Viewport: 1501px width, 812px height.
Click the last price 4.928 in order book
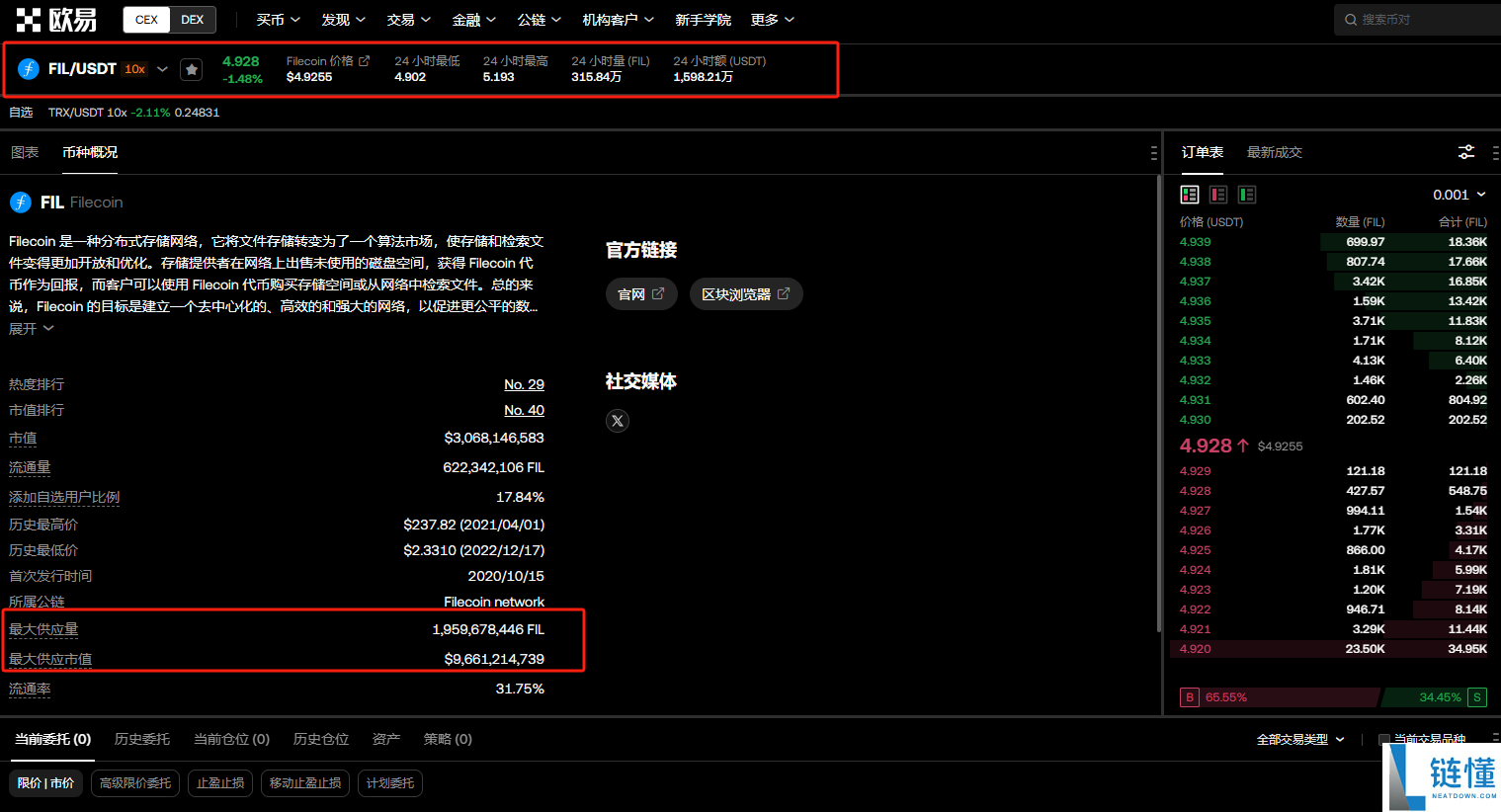[x=1206, y=446]
